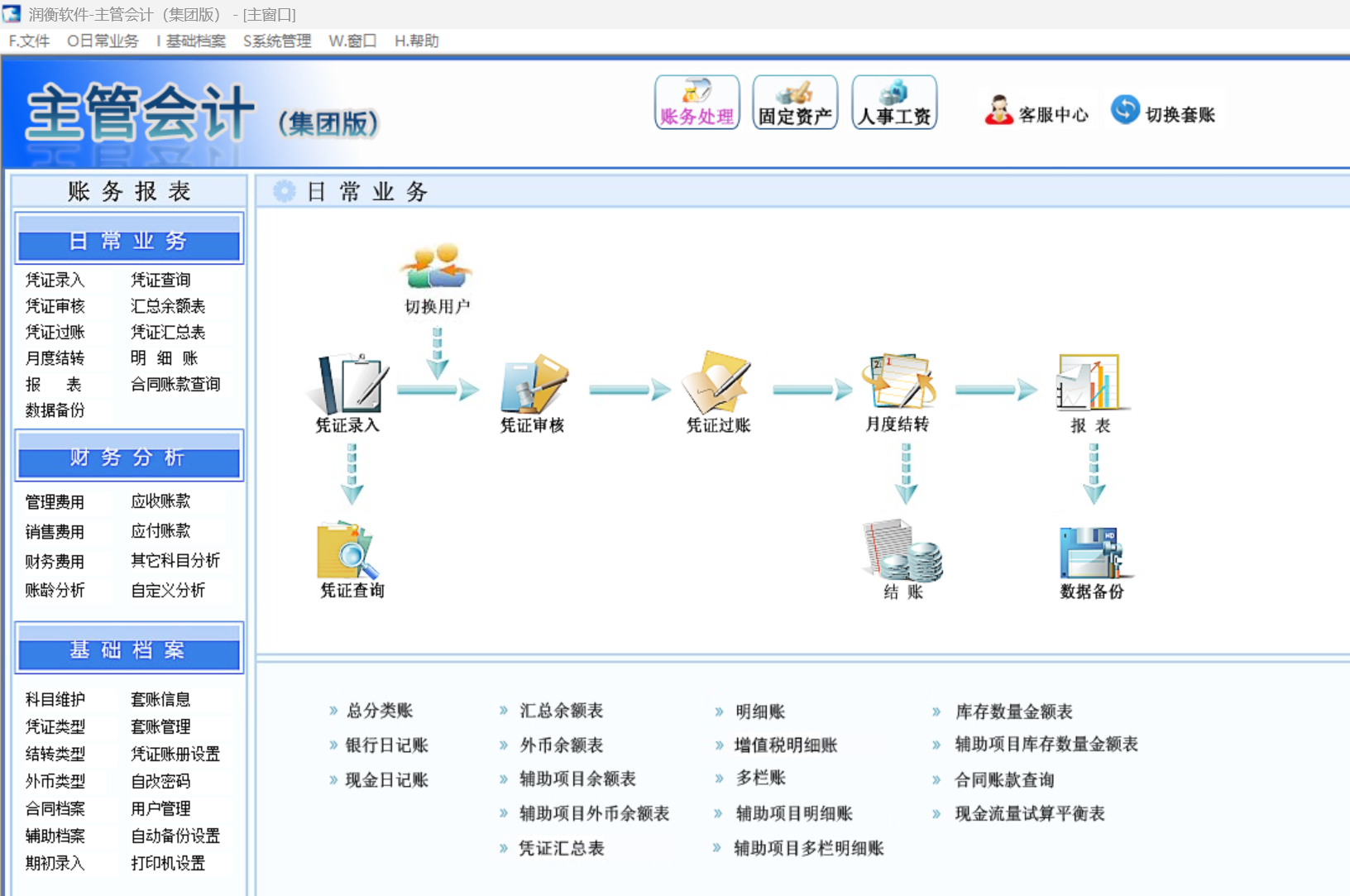The image size is (1350, 896).
Task: Select 期初录入 in sidebar
Action: point(55,863)
